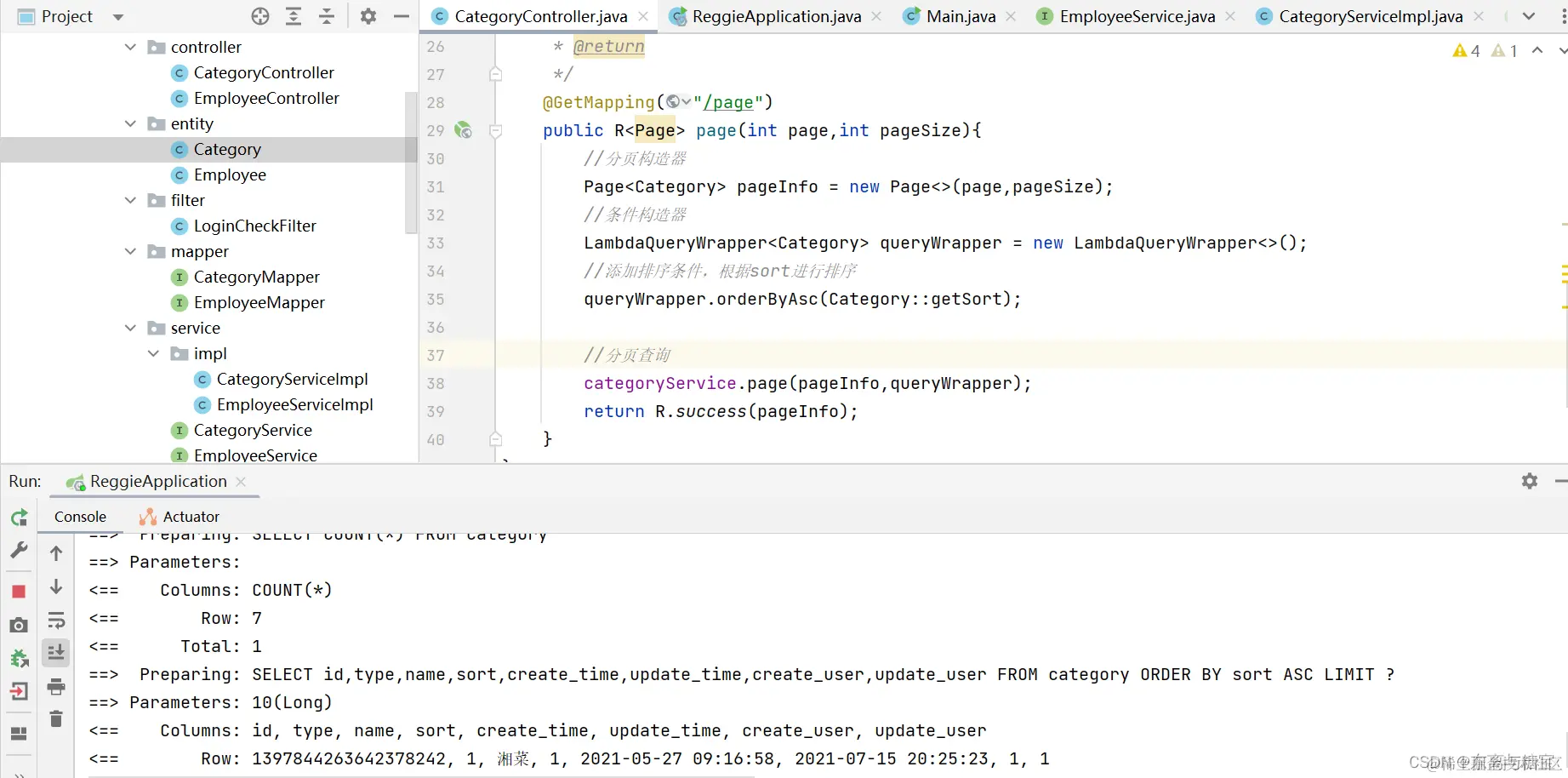
Task: Click the Project tree vertical scrollbar
Action: 412,162
